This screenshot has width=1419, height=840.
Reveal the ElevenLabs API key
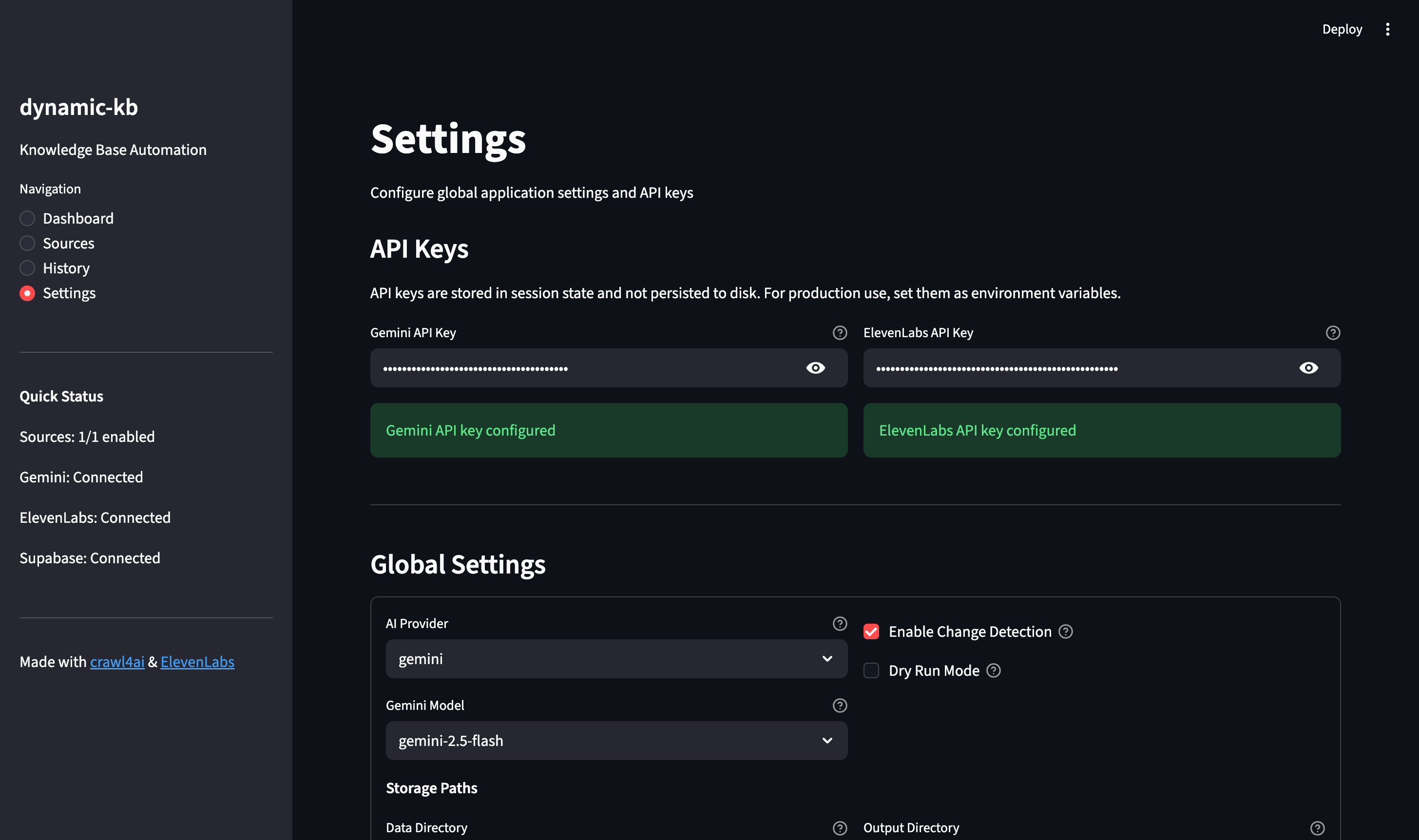coord(1308,368)
